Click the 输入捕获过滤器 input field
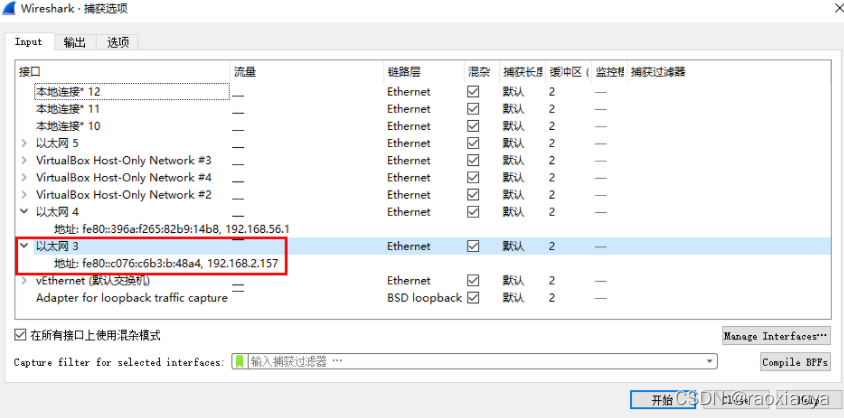Image resolution: width=844 pixels, height=418 pixels. point(476,362)
